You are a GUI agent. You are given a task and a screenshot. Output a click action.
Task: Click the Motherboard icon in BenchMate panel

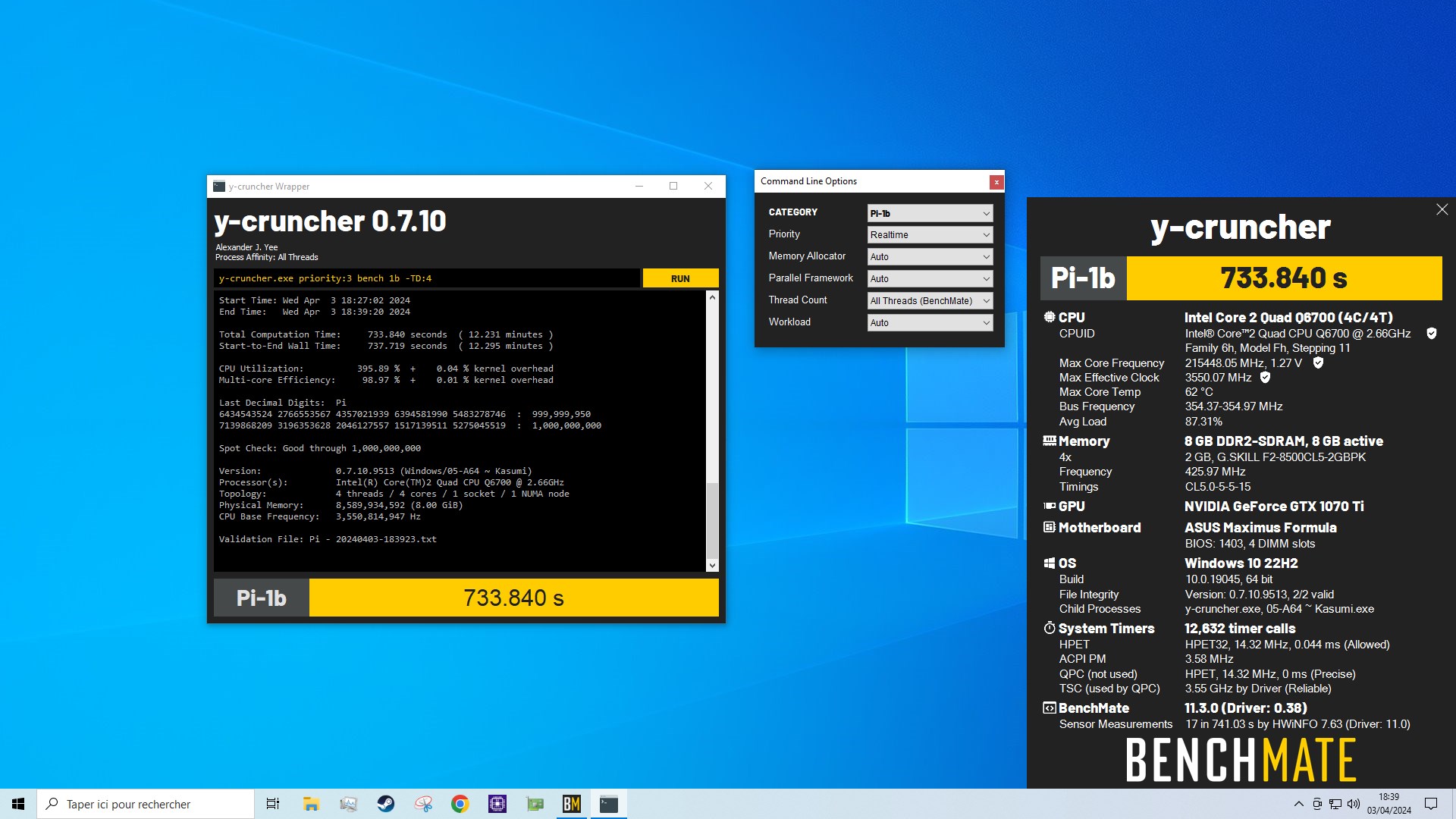1050,527
